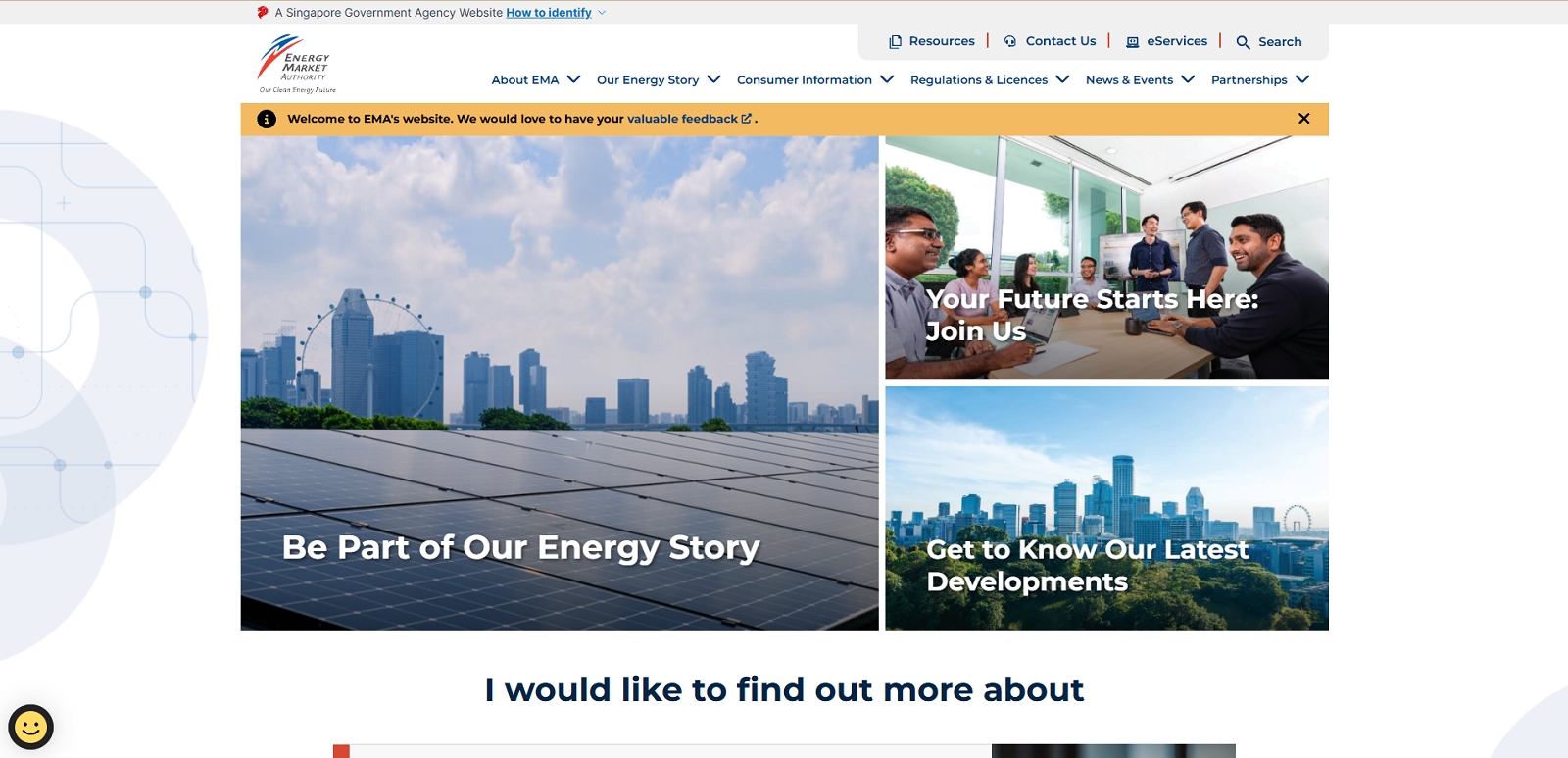Open the Regulations & Licences menu

979,80
